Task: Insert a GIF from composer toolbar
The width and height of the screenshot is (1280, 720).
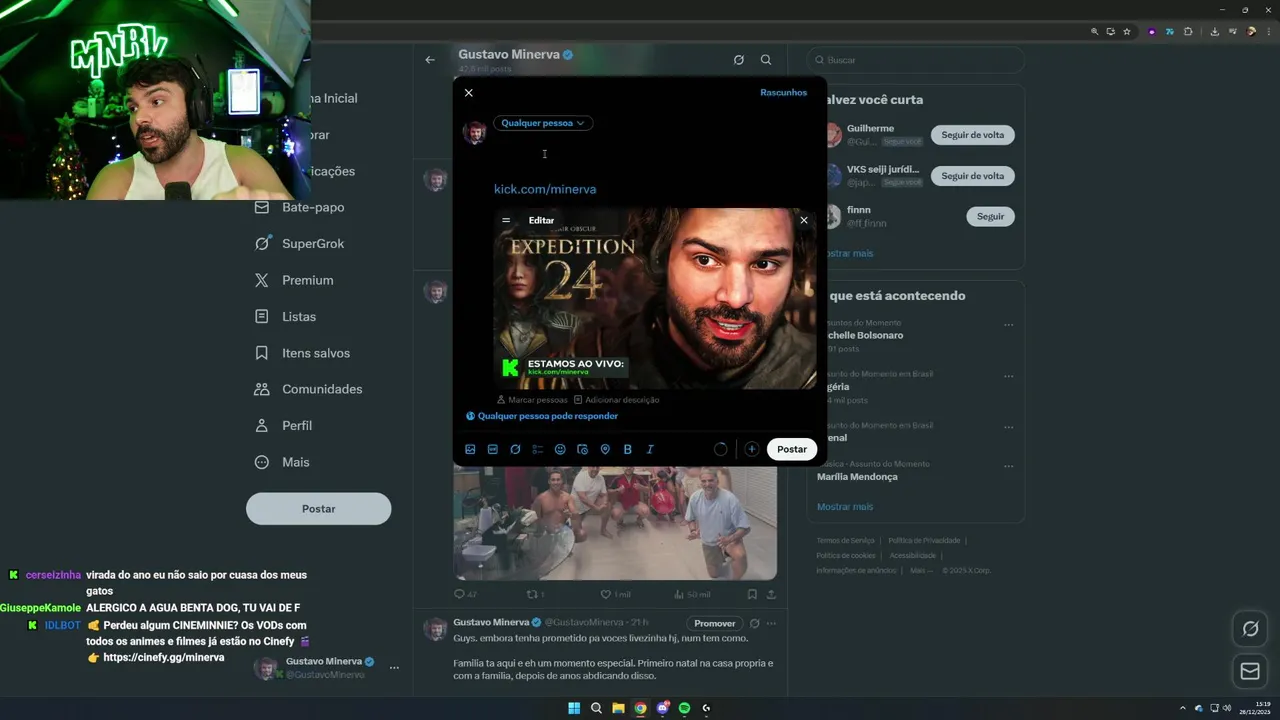Action: tap(493, 450)
